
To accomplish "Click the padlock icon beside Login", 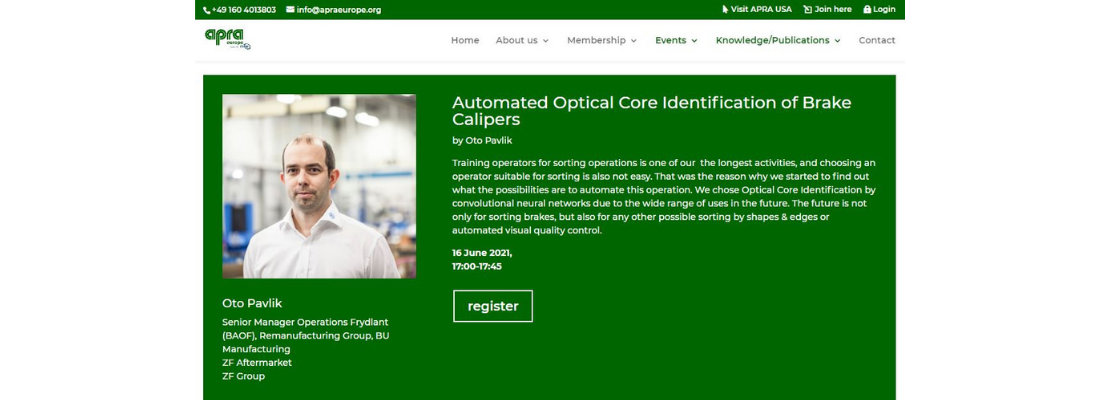I will (x=867, y=10).
